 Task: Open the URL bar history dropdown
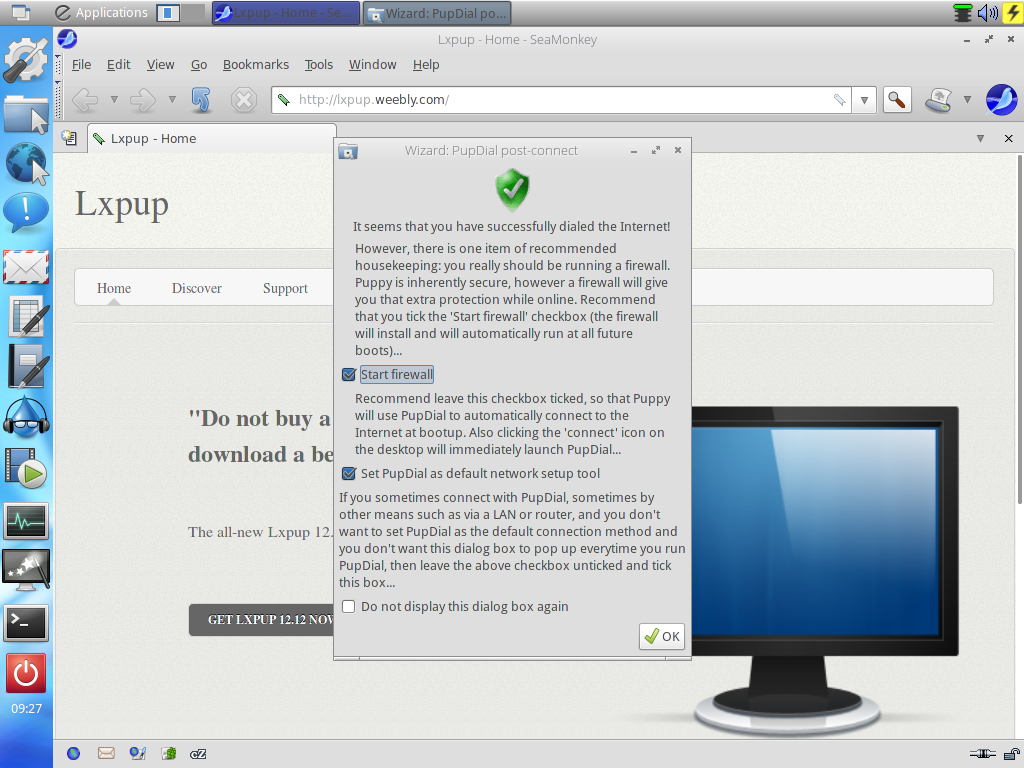864,100
